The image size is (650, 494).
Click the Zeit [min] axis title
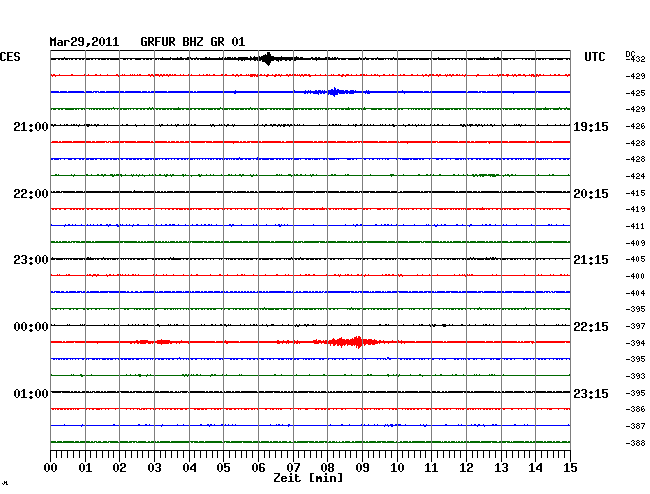tap(308, 478)
